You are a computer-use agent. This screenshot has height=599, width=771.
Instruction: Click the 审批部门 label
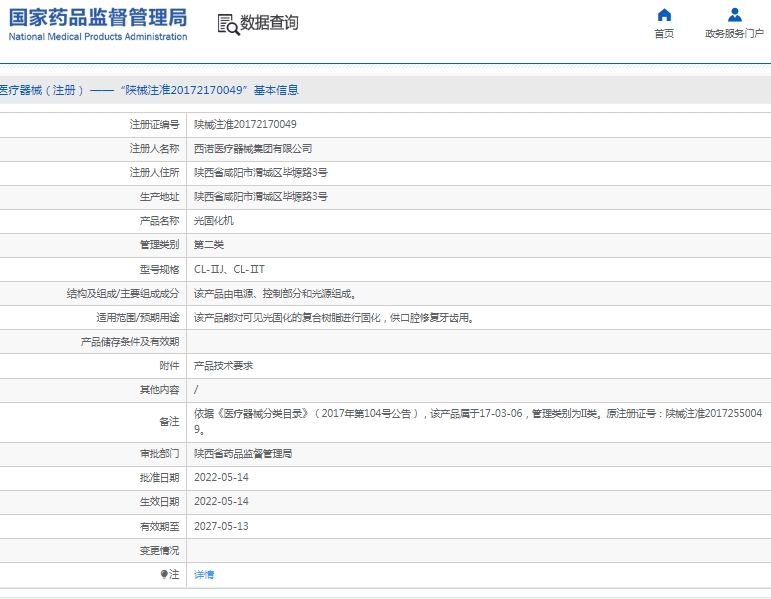coord(159,453)
